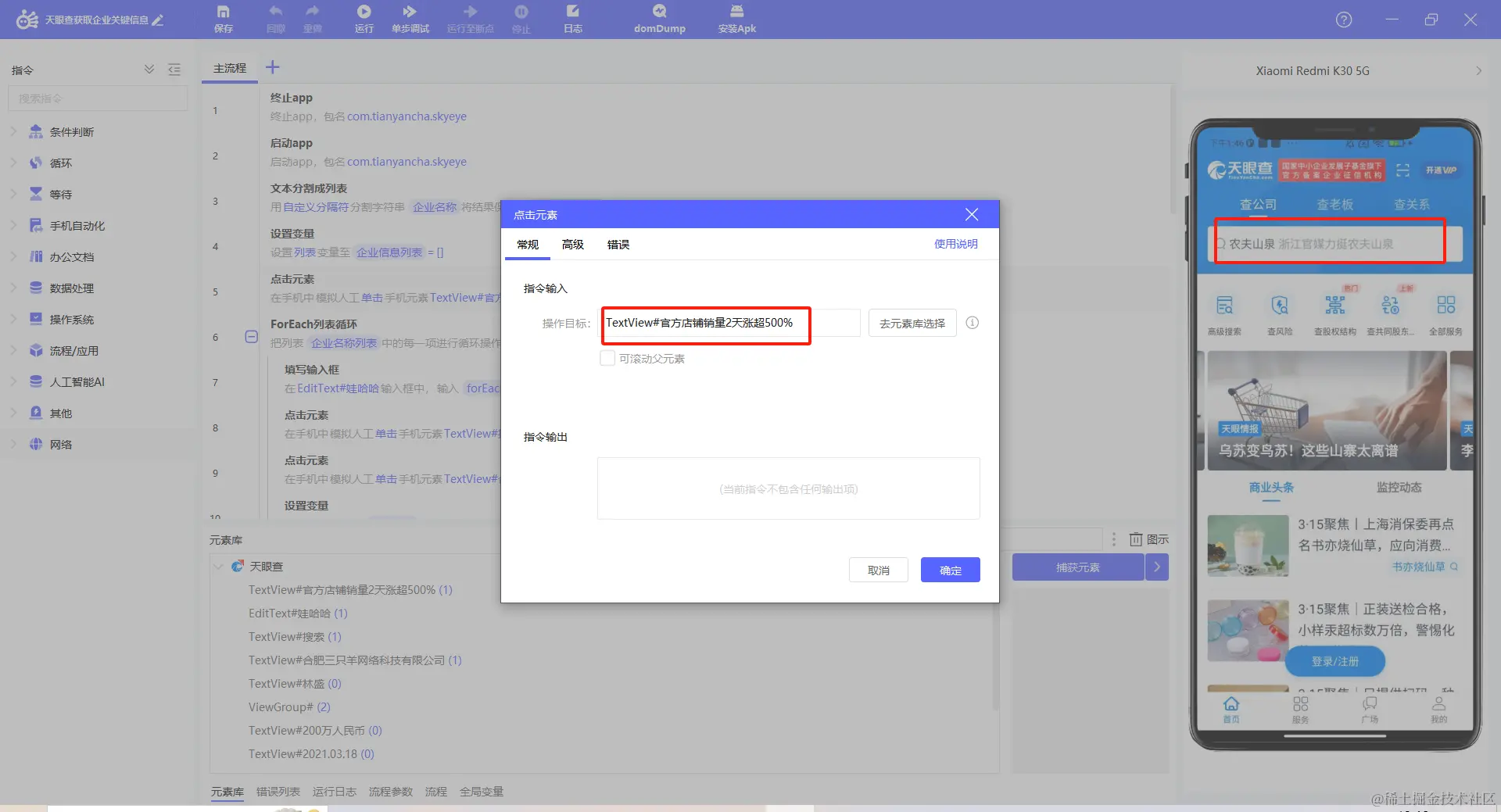Edit the project name with pencil icon
The width and height of the screenshot is (1501, 812).
[x=158, y=20]
